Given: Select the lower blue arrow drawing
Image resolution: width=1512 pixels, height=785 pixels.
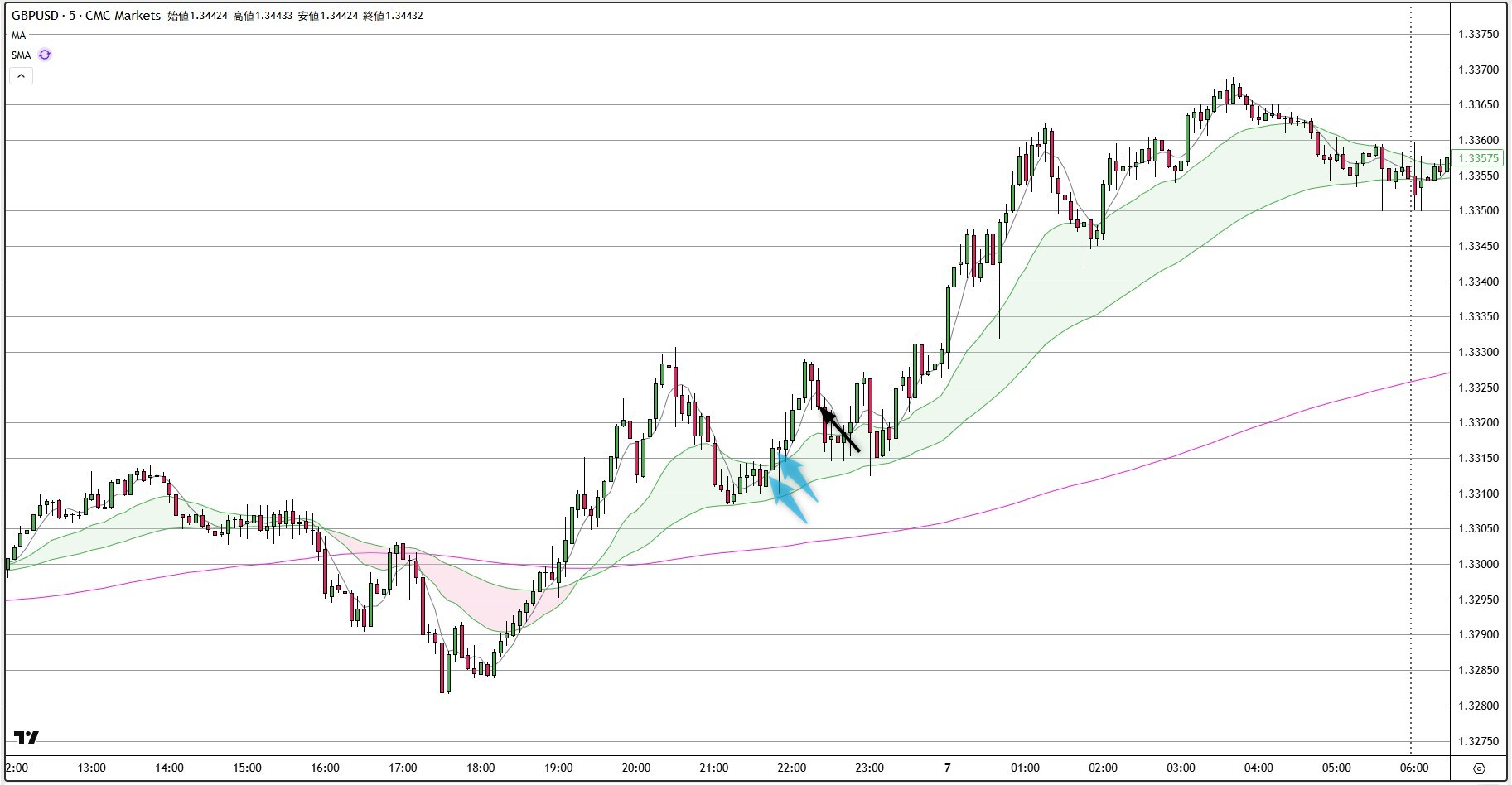Looking at the screenshot, I should click(788, 498).
